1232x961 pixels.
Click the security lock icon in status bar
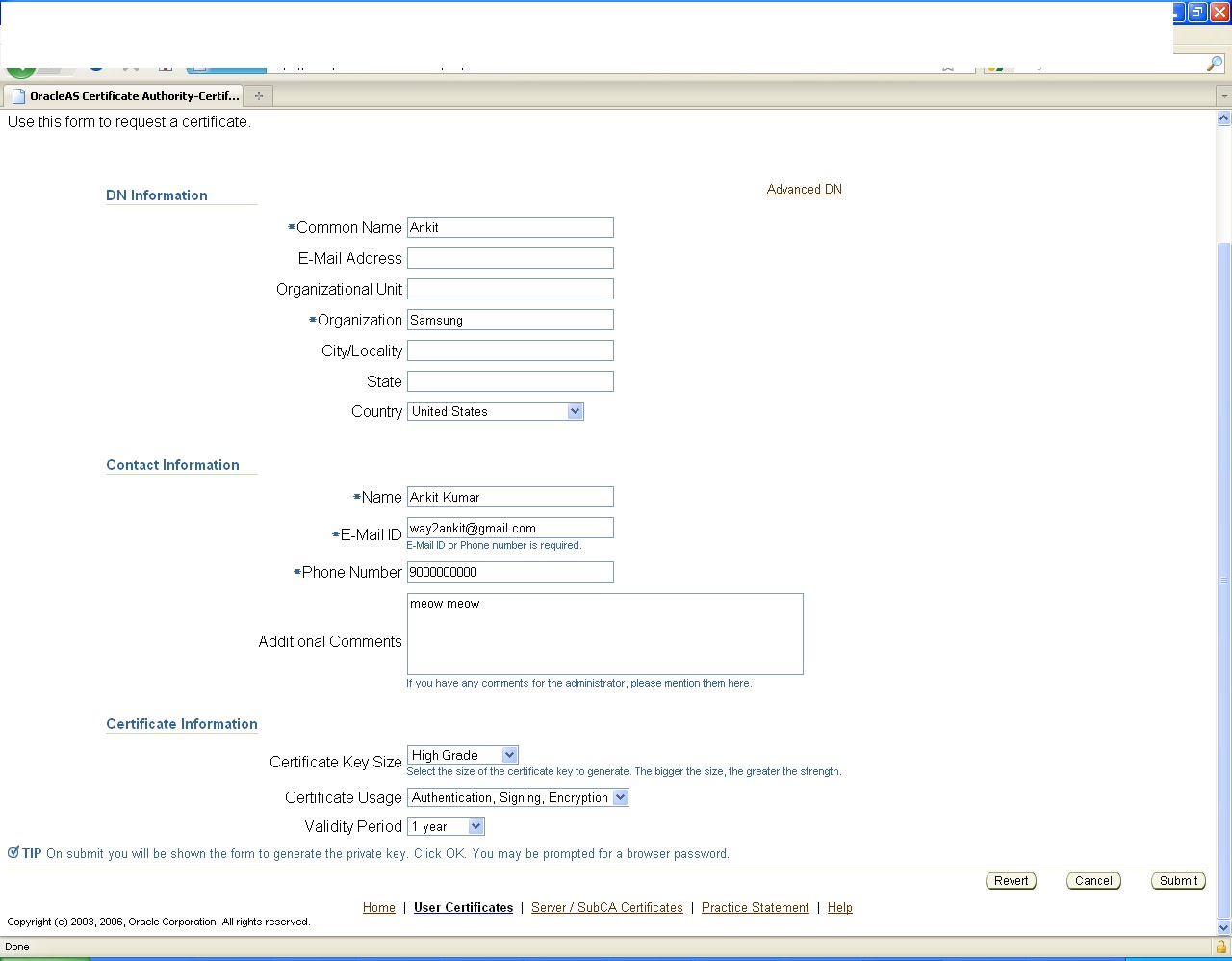pos(1220,947)
